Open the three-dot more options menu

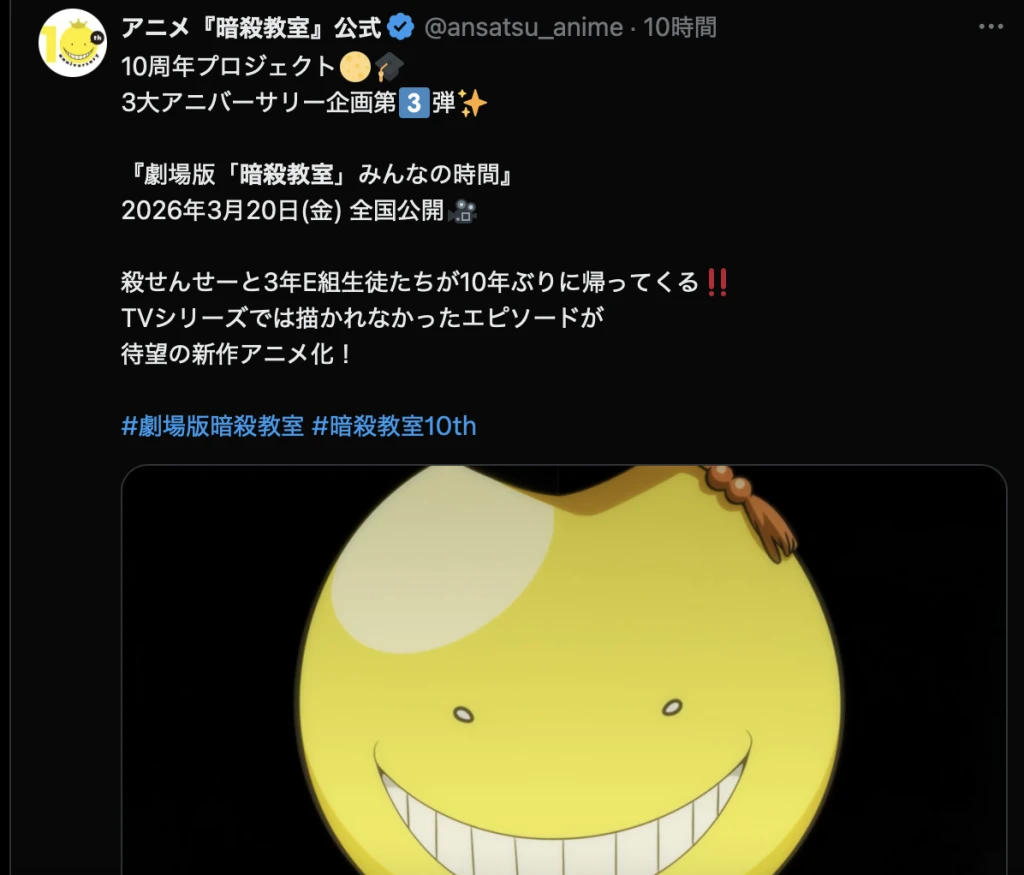tap(990, 27)
